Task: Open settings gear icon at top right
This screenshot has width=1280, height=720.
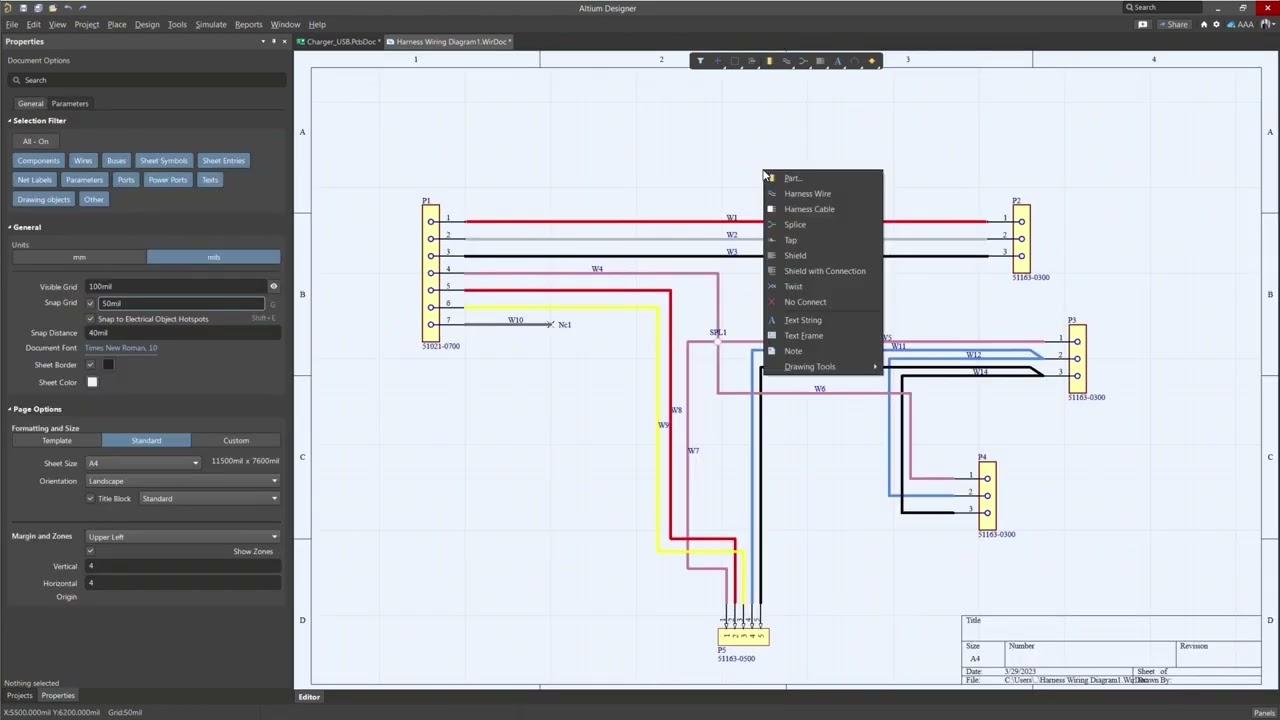Action: pyautogui.click(x=1217, y=24)
